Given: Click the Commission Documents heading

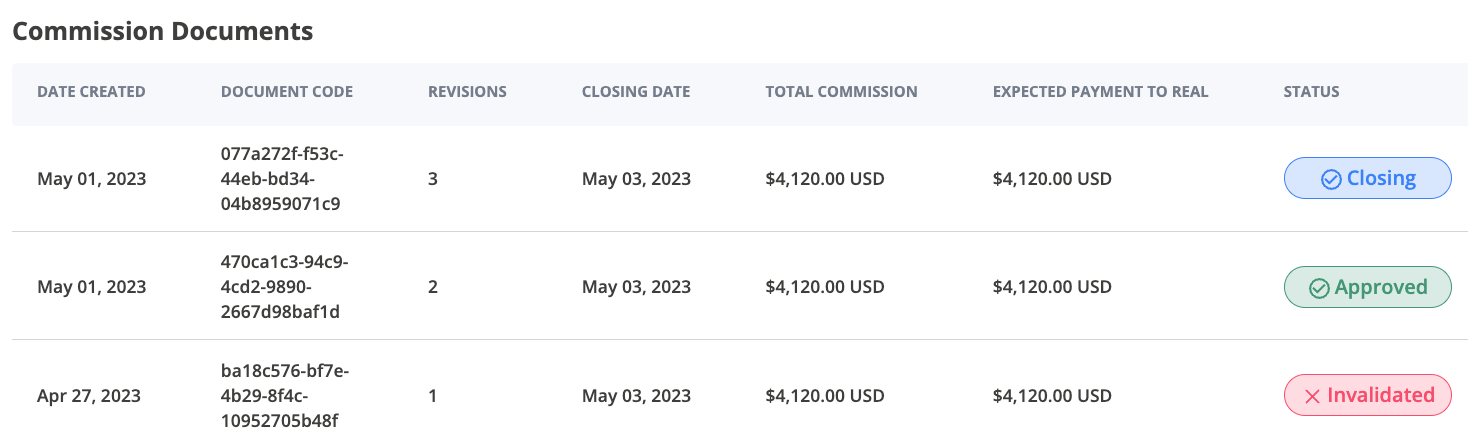Looking at the screenshot, I should point(163,31).
